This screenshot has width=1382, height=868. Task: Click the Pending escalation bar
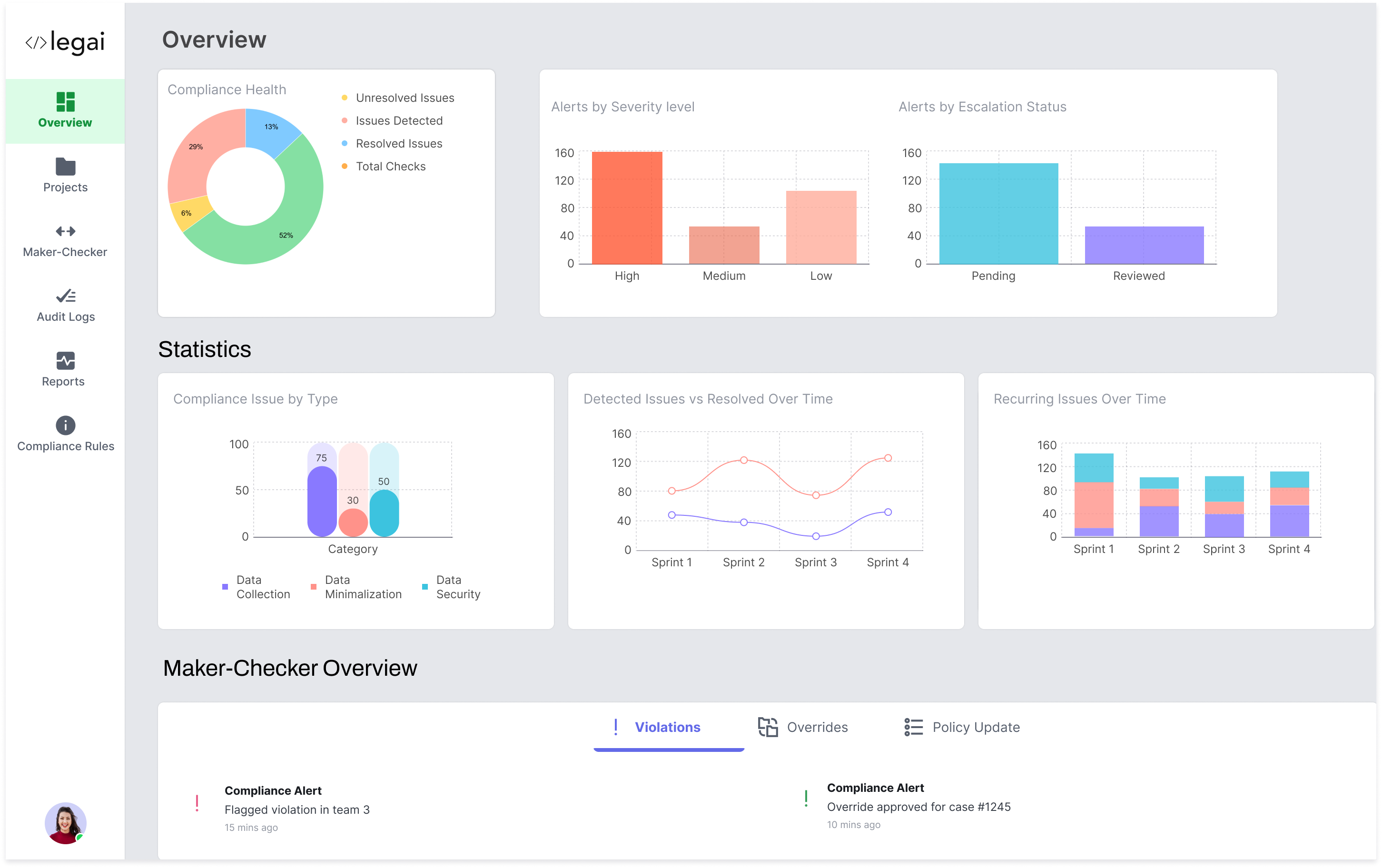click(x=998, y=214)
